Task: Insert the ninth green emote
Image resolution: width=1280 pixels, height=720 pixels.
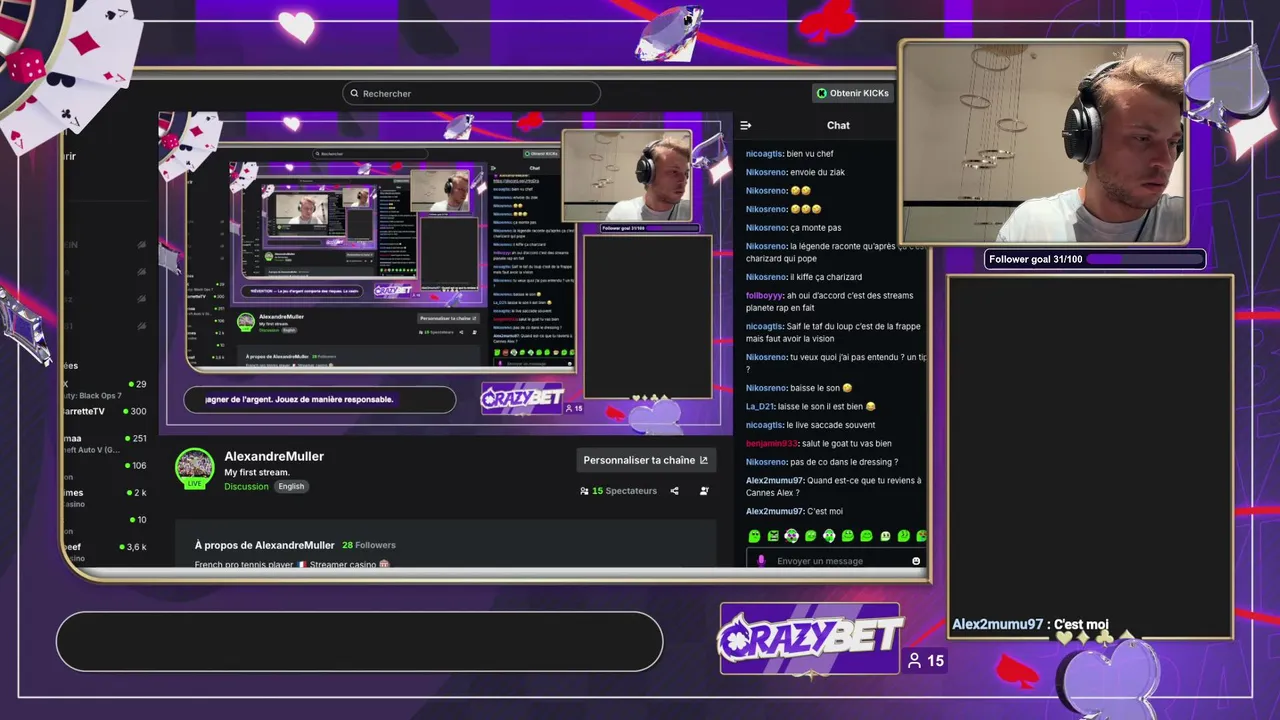Action: point(903,536)
